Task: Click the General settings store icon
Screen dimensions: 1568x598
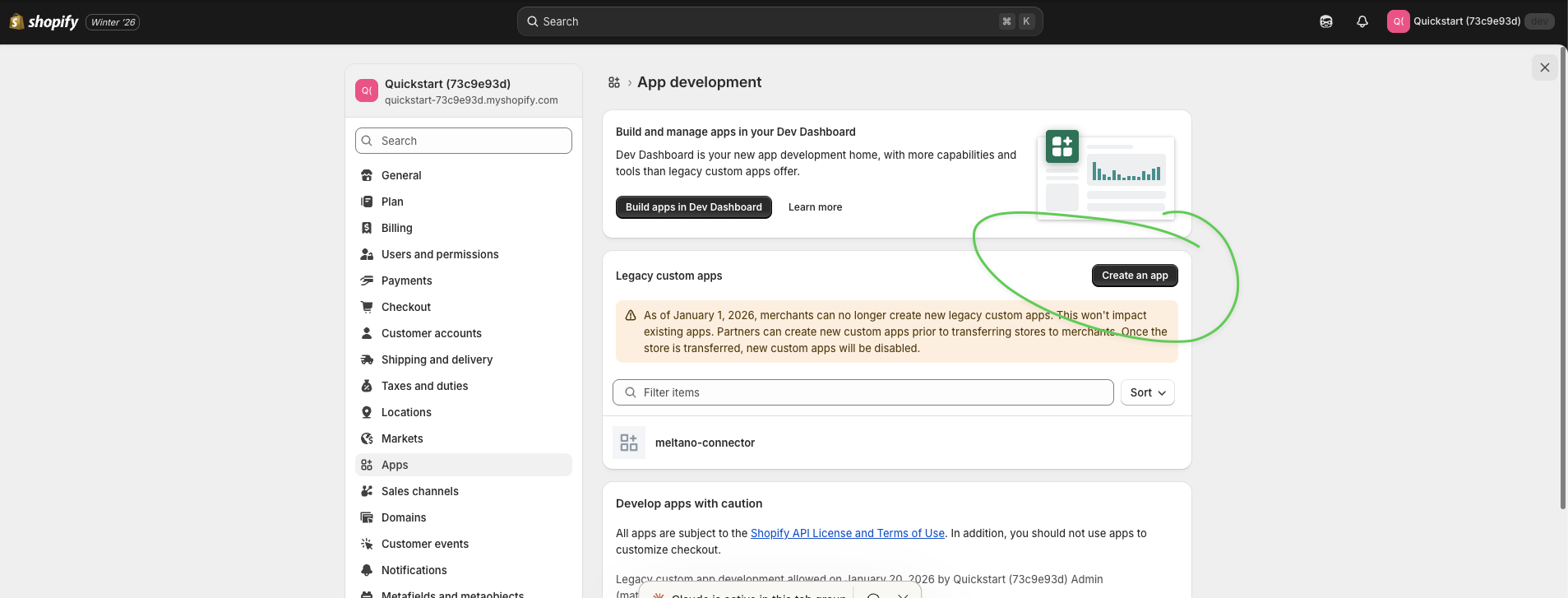Action: [x=367, y=175]
